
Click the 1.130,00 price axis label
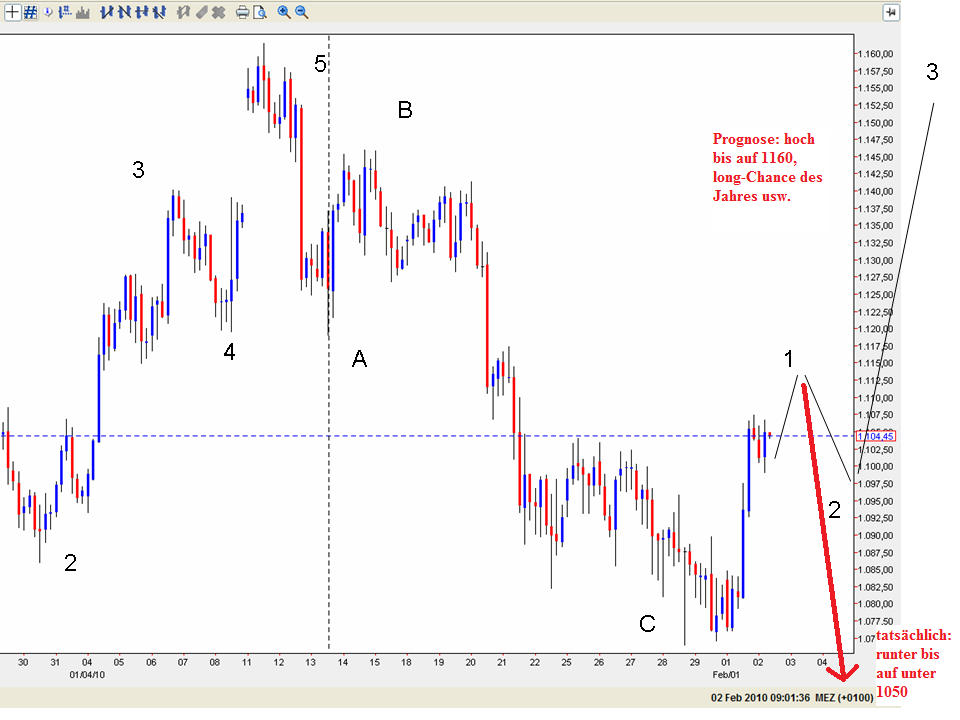[x=876, y=260]
